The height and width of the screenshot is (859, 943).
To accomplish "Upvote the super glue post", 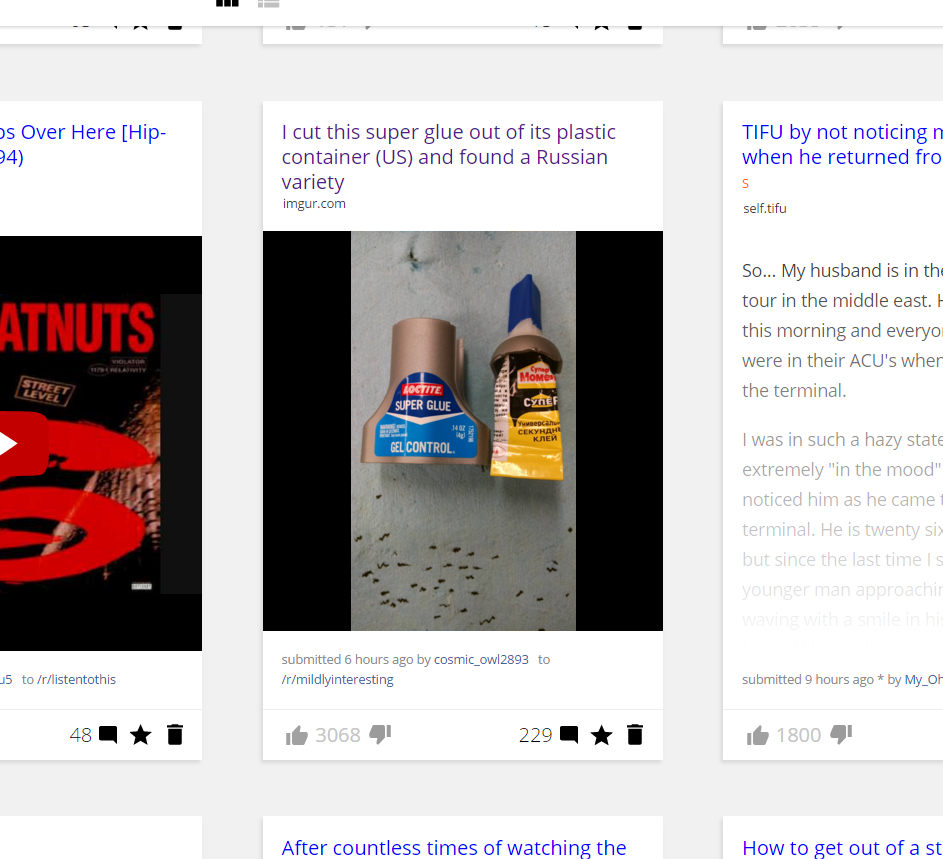I will tap(296, 735).
